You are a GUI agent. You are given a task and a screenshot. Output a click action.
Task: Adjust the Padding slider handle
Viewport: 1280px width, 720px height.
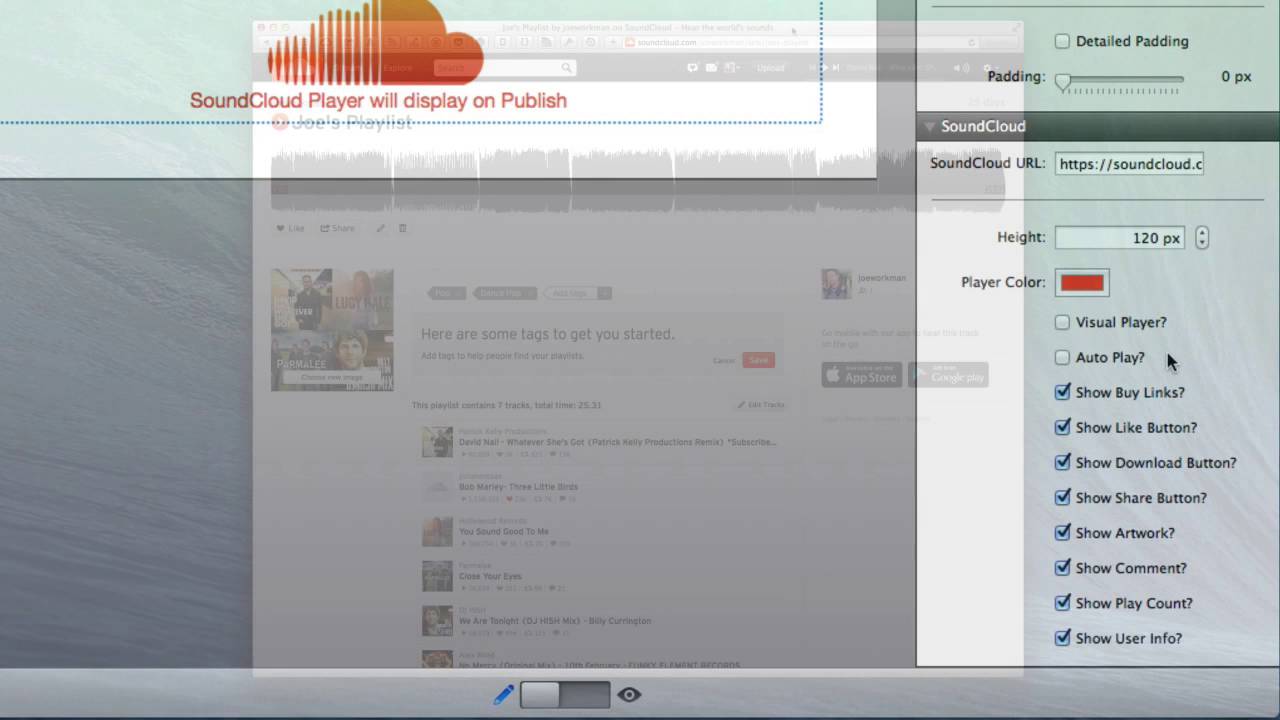(x=1063, y=81)
